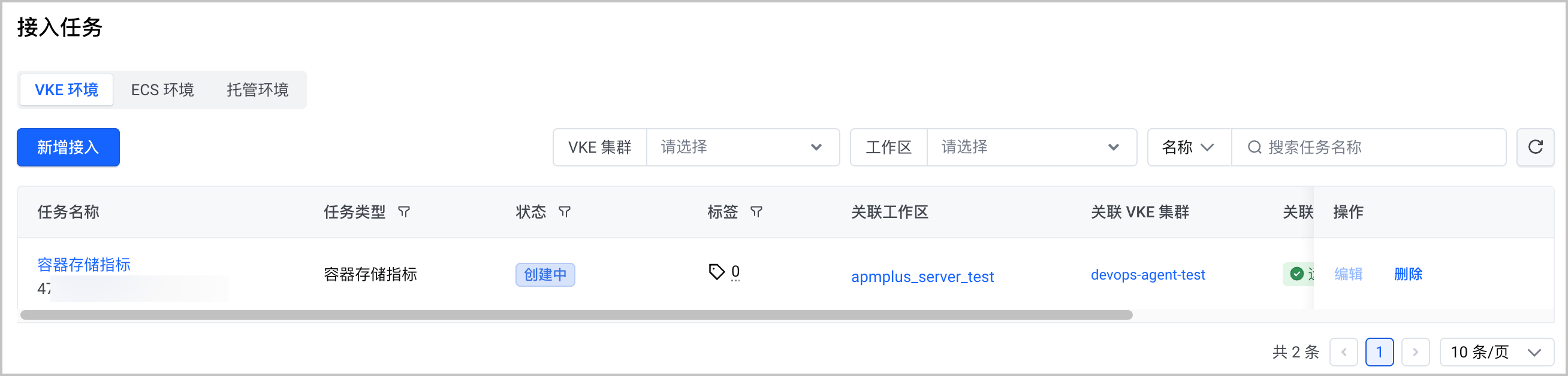Open the 容器存储指标 task link
The height and width of the screenshot is (376, 1568).
tap(84, 265)
